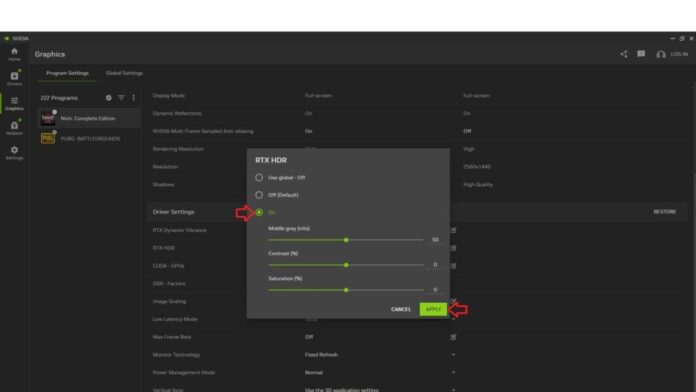Click the edit icon on the Max Frame Rate row
Image resolution: width=696 pixels, height=392 pixels.
453,337
